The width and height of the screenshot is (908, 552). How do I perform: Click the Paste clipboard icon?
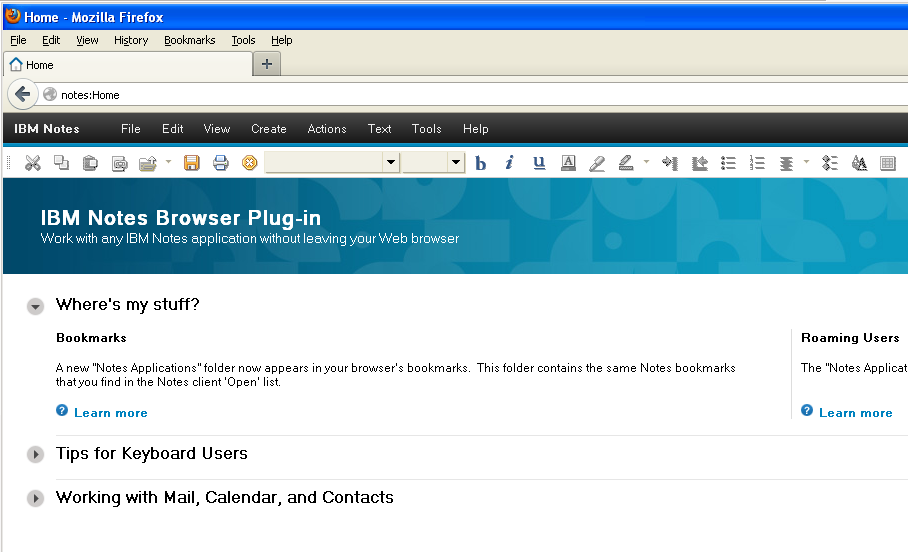90,163
